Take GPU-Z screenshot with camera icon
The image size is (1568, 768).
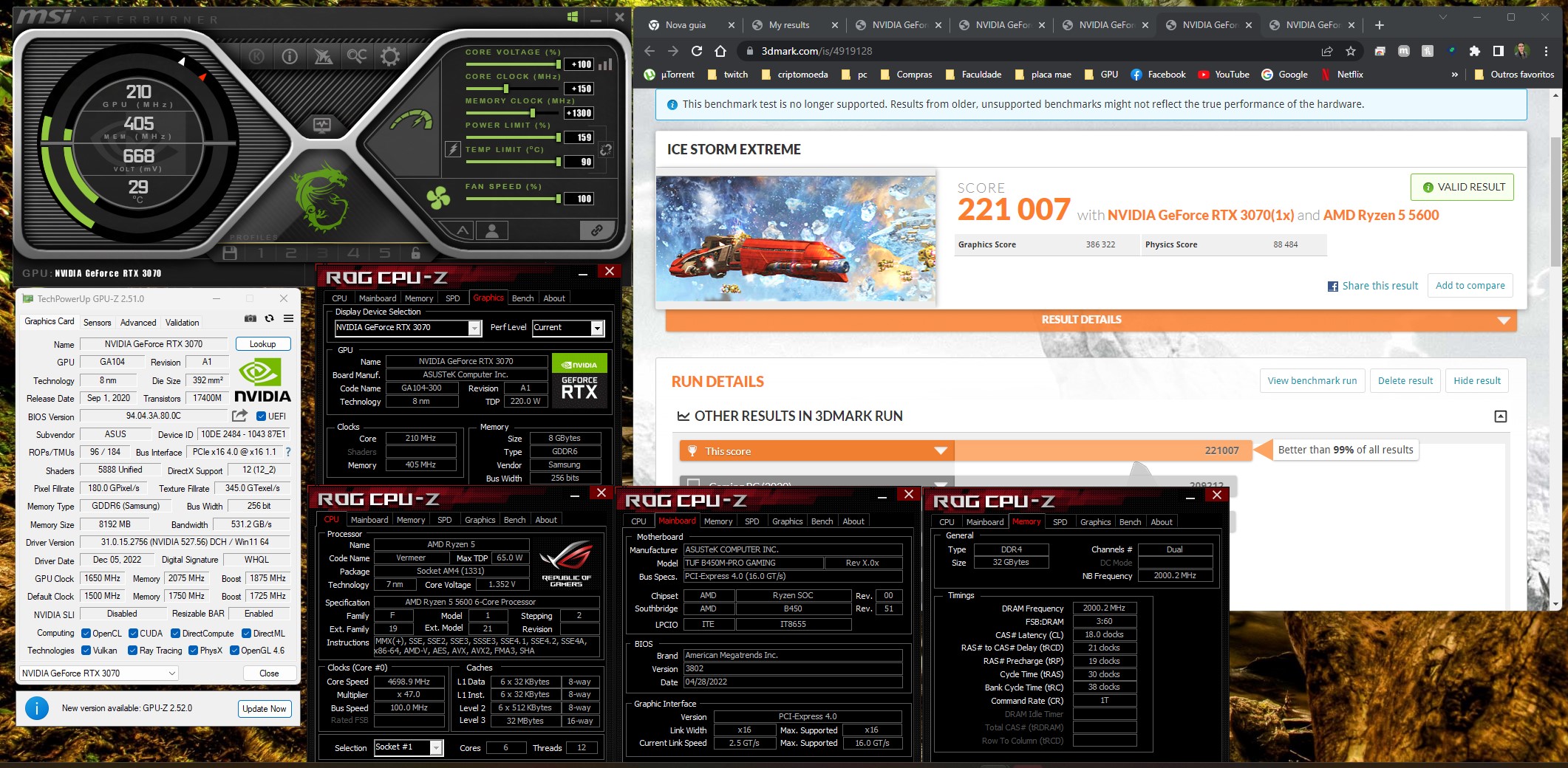pos(250,318)
